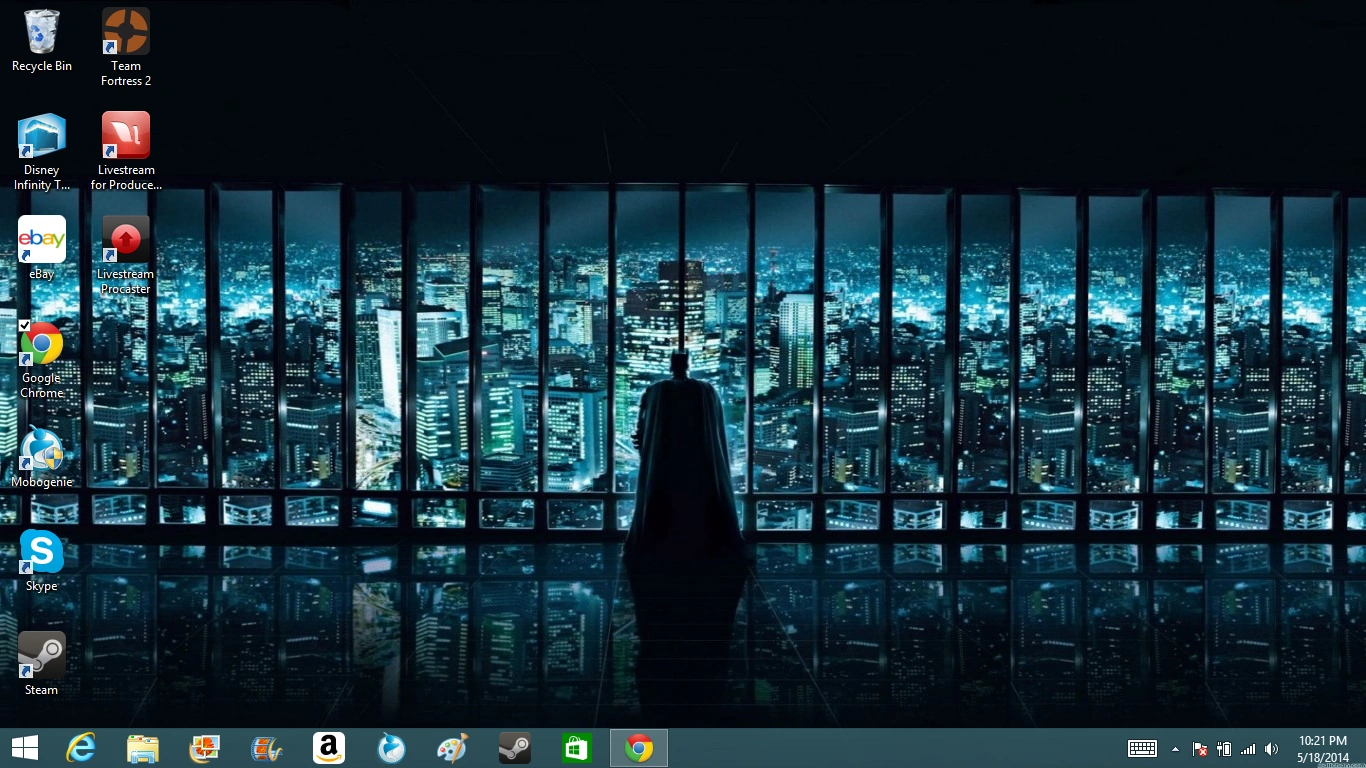This screenshot has width=1366, height=768.
Task: Open Windows Store from the taskbar
Action: pos(577,748)
